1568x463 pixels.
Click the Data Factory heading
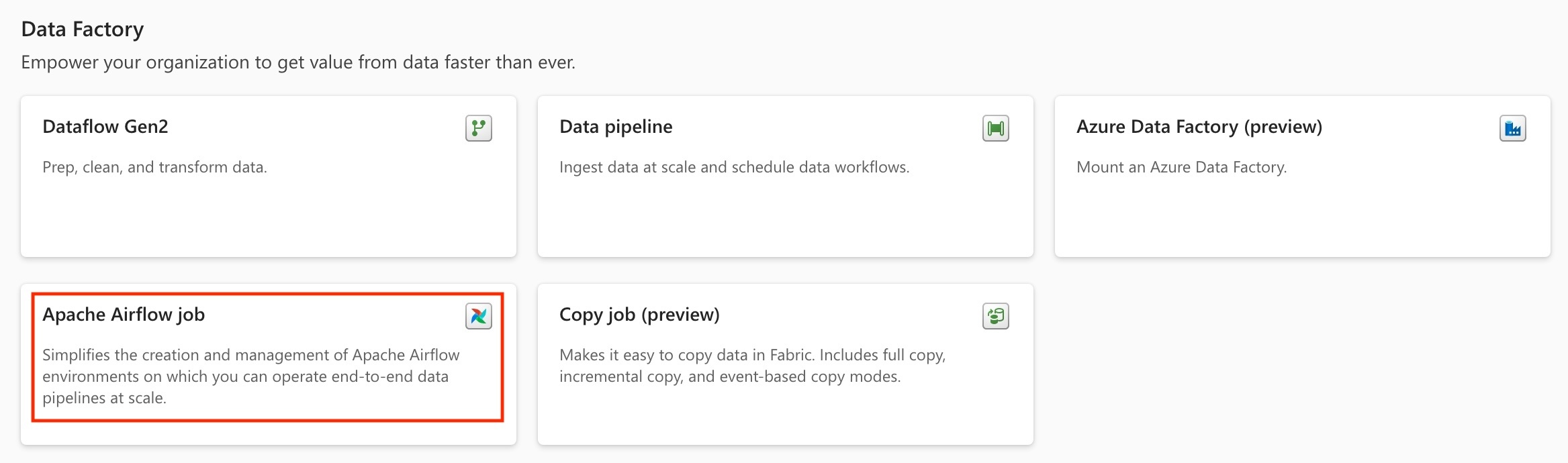click(x=83, y=30)
